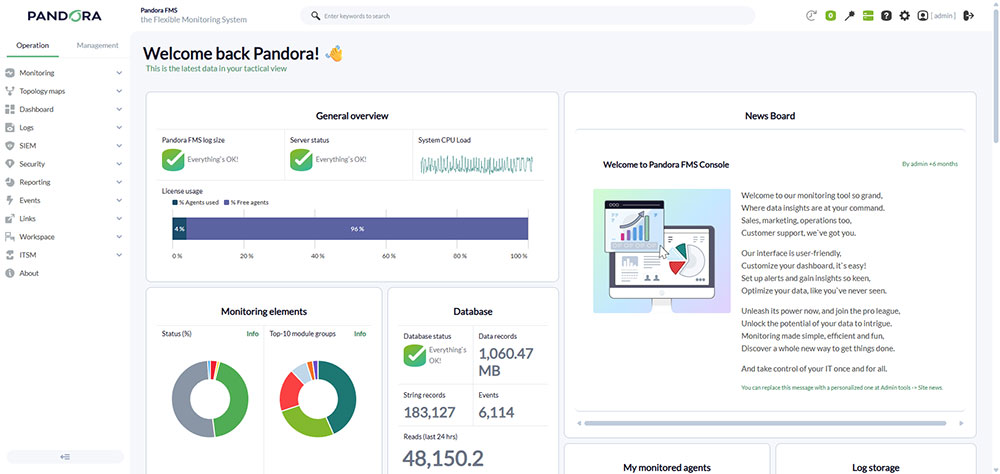Expand the SIEM menu chevron
The image size is (1000, 474).
click(119, 146)
